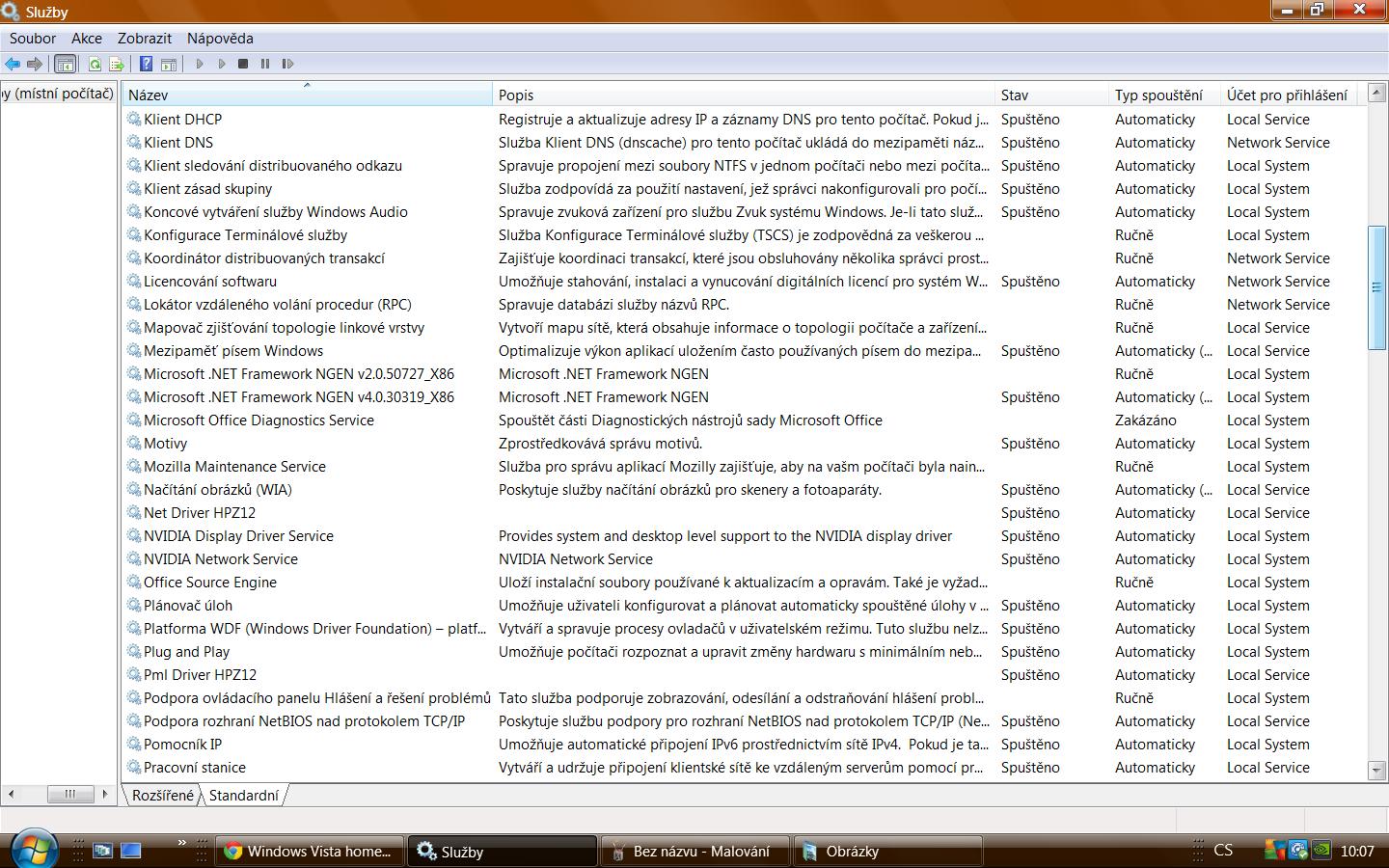Select Net Driver HPZ12 service
The image size is (1389, 868).
[x=200, y=513]
